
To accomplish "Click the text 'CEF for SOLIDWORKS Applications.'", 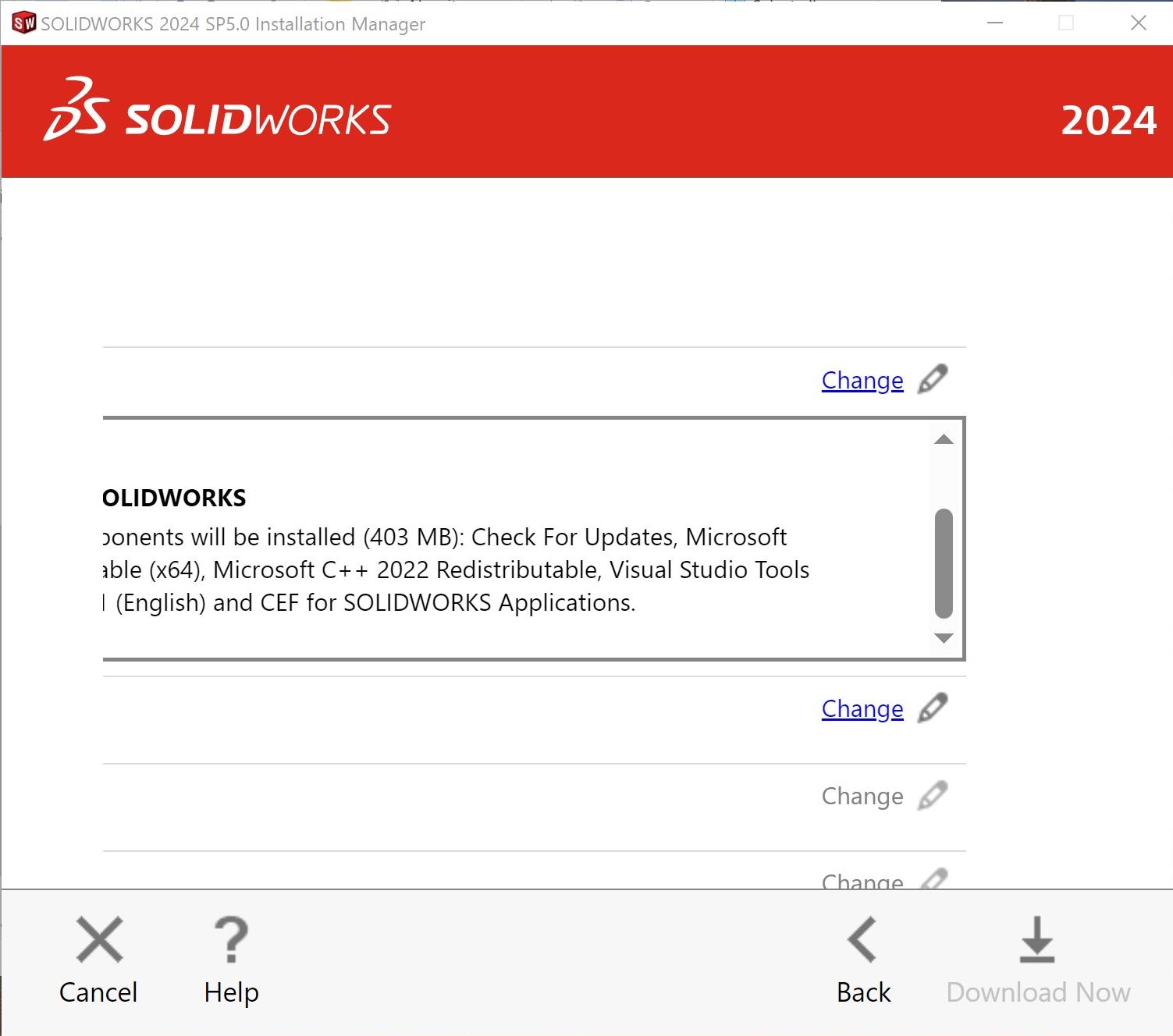I will (x=448, y=603).
